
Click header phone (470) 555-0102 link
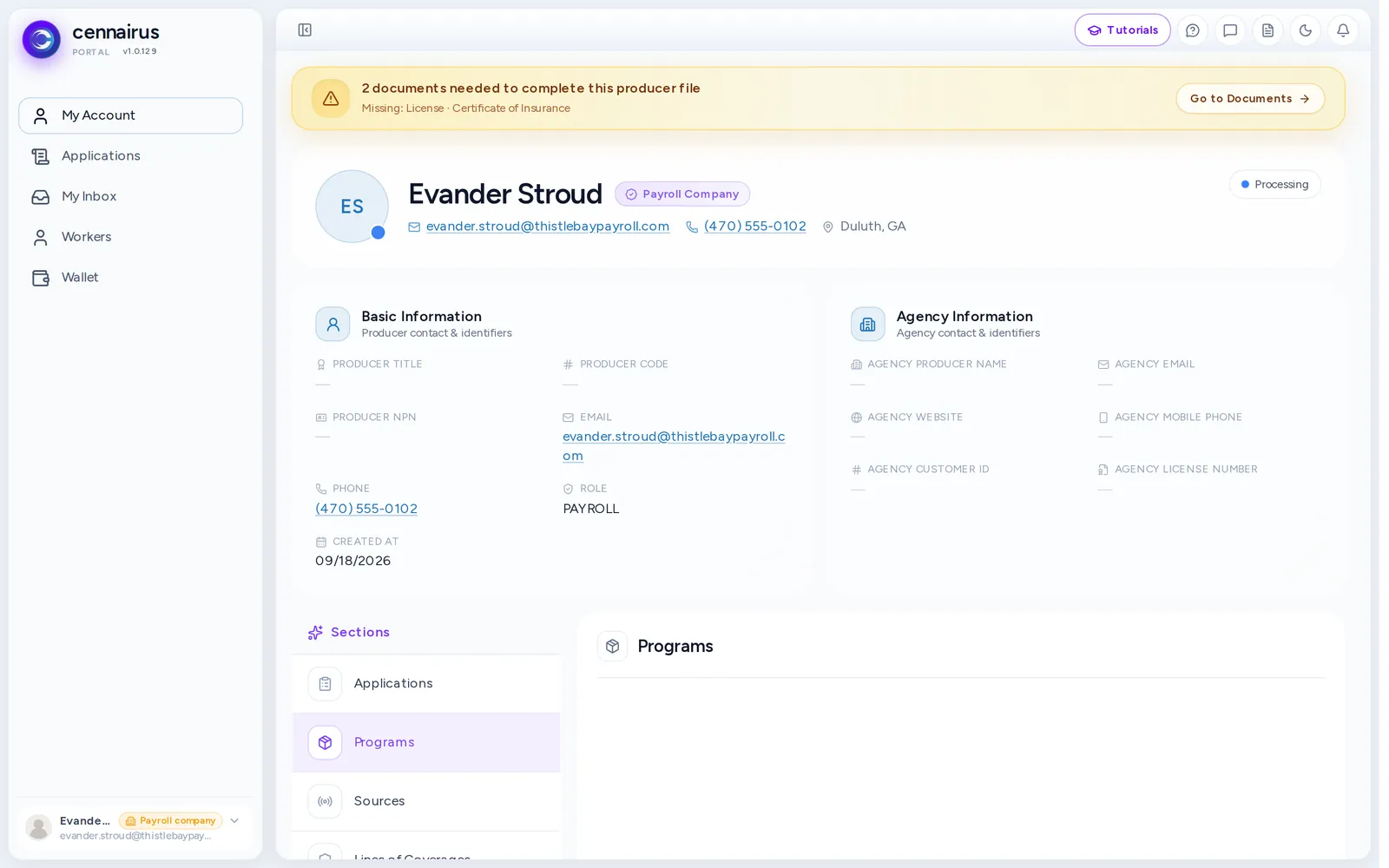[x=755, y=227]
